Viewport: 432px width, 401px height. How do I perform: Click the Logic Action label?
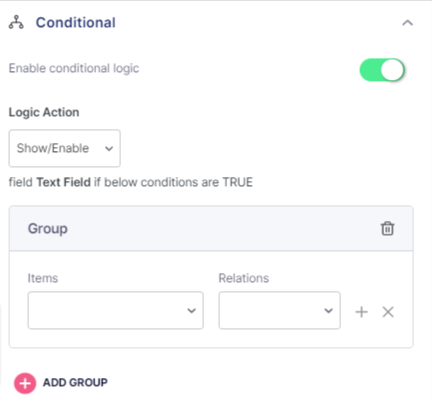(x=44, y=113)
